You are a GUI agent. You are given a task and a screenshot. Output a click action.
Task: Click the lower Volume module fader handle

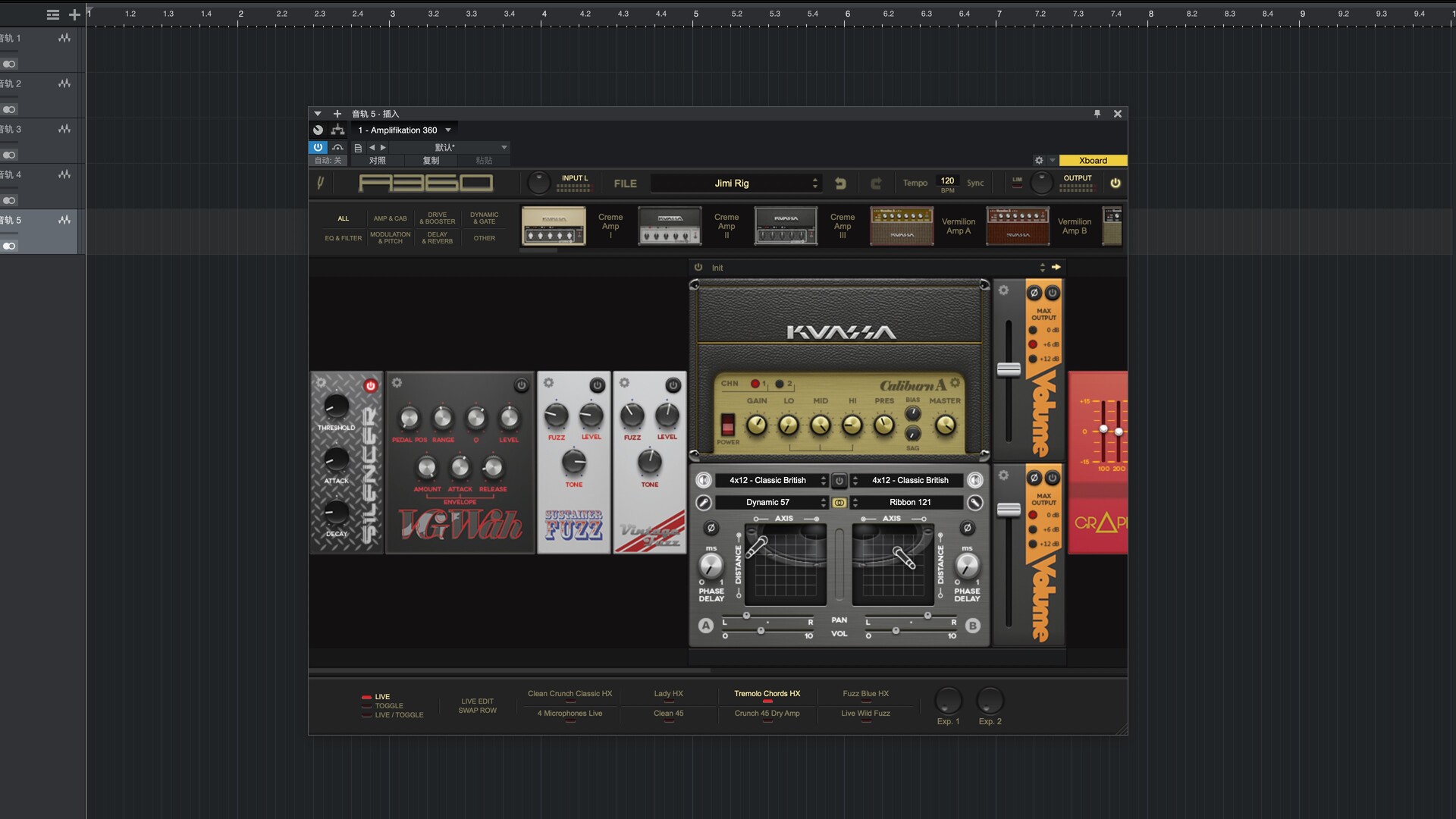click(x=1008, y=510)
